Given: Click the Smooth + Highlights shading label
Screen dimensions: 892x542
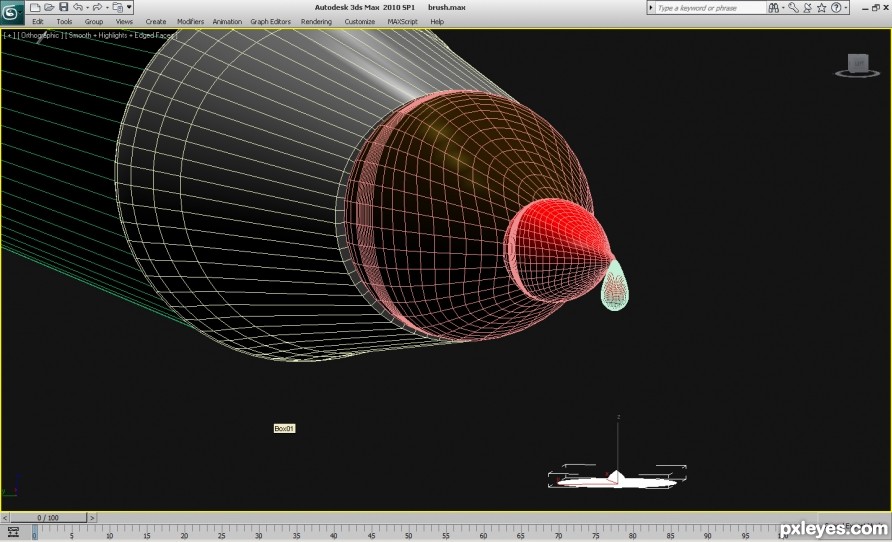Looking at the screenshot, I should (x=121, y=35).
